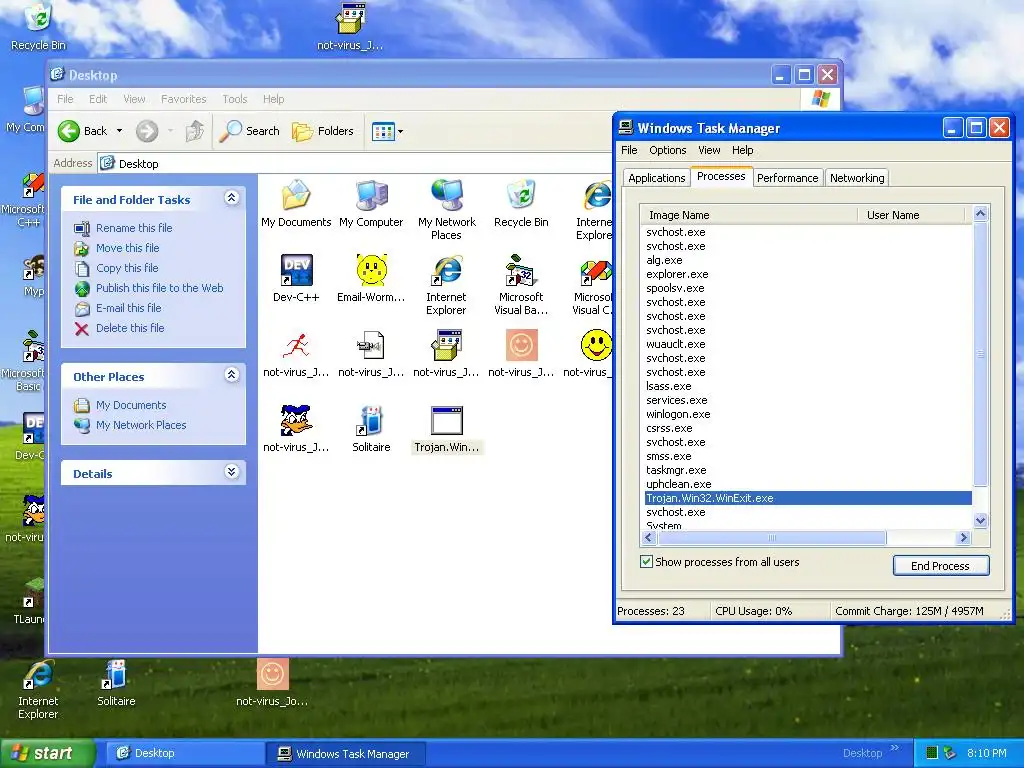This screenshot has height=768, width=1024.
Task: Open the Tools menu in Desktop window
Action: [x=234, y=99]
